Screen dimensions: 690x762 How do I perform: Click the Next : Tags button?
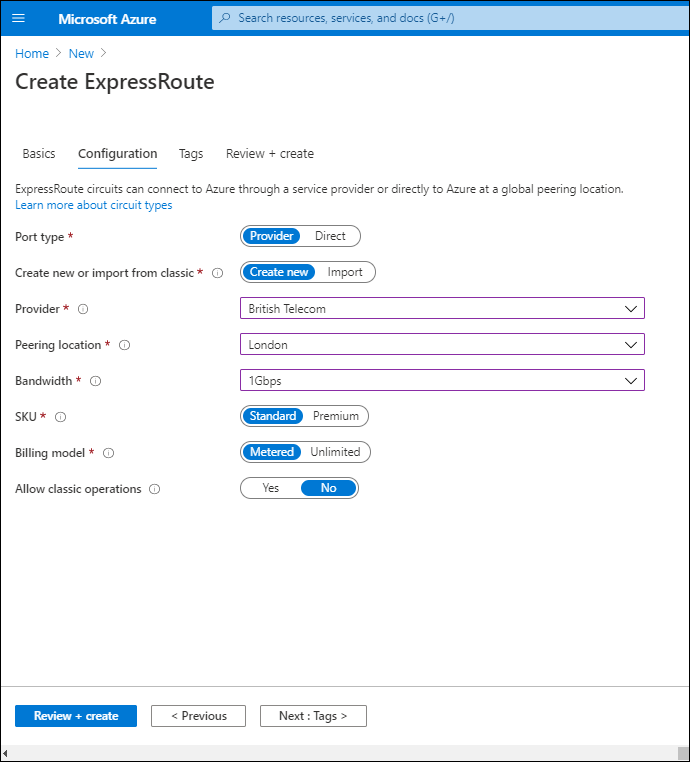pyautogui.click(x=313, y=716)
